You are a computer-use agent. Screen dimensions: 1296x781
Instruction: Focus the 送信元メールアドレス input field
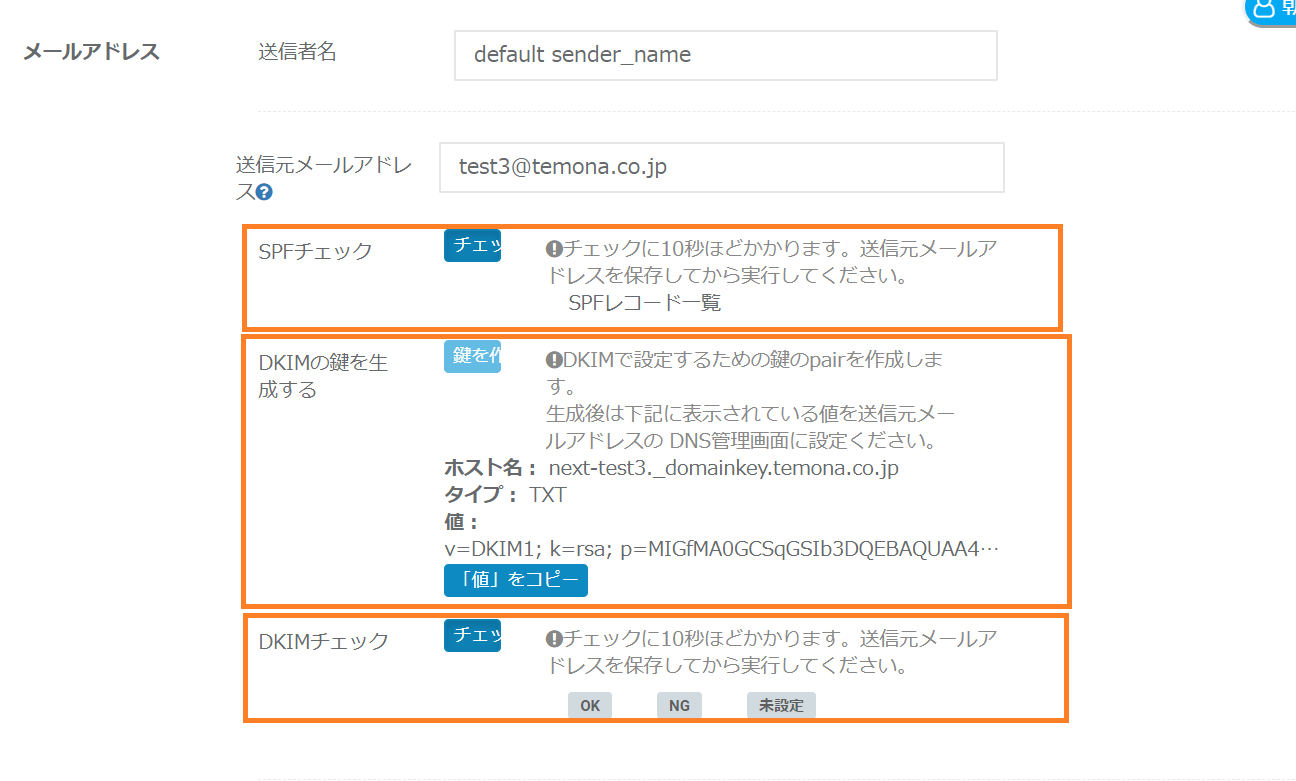point(721,167)
